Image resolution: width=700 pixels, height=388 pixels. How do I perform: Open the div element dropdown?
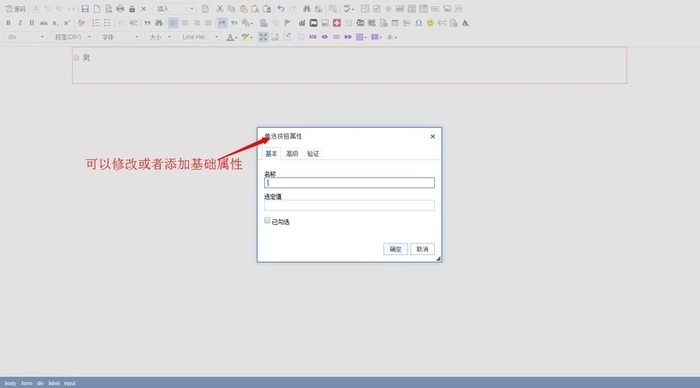pos(25,37)
